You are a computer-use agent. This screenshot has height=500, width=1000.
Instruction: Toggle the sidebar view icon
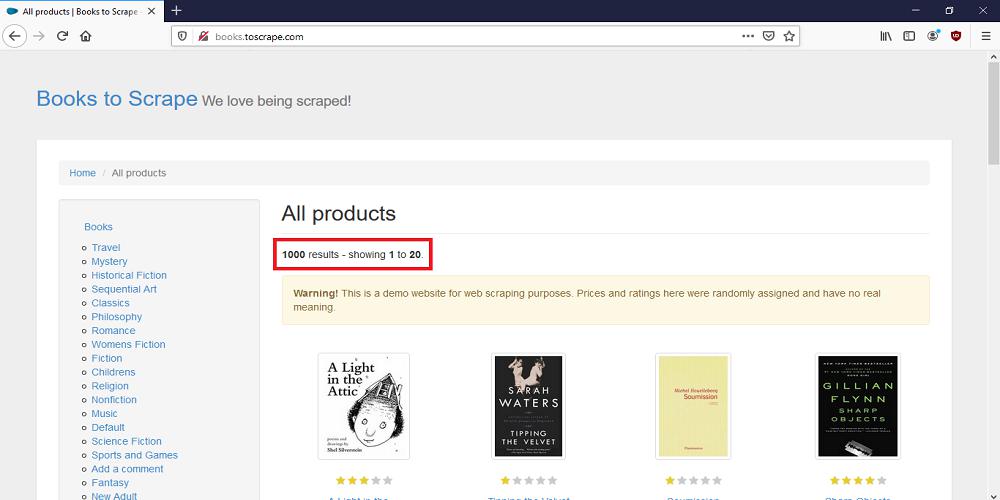pos(909,36)
